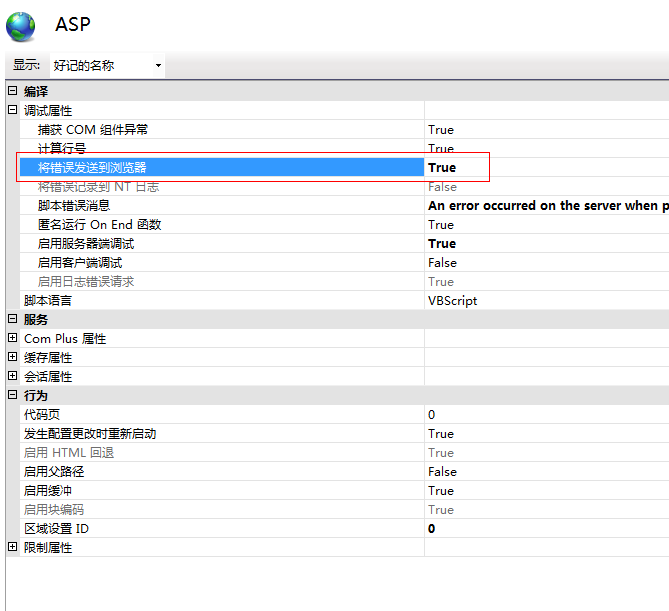
Task: Select the 区域设置 ID property
Action: pos(56,529)
